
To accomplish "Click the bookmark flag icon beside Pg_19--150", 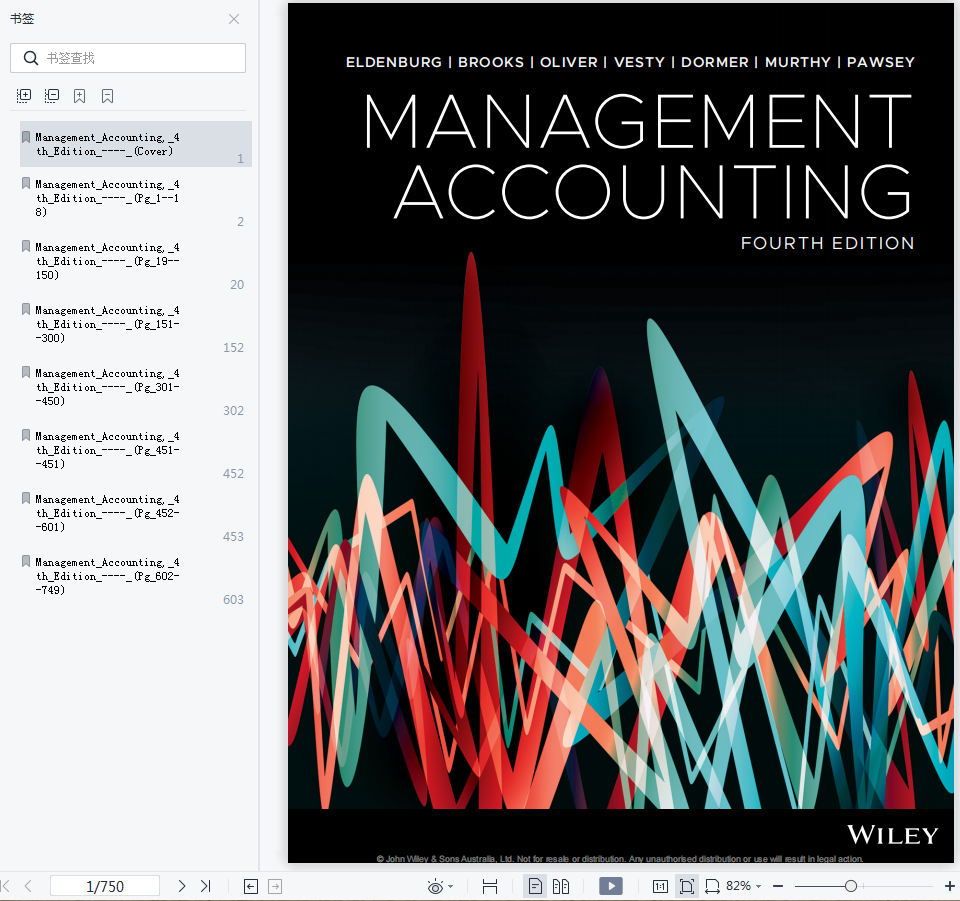I will click(26, 246).
